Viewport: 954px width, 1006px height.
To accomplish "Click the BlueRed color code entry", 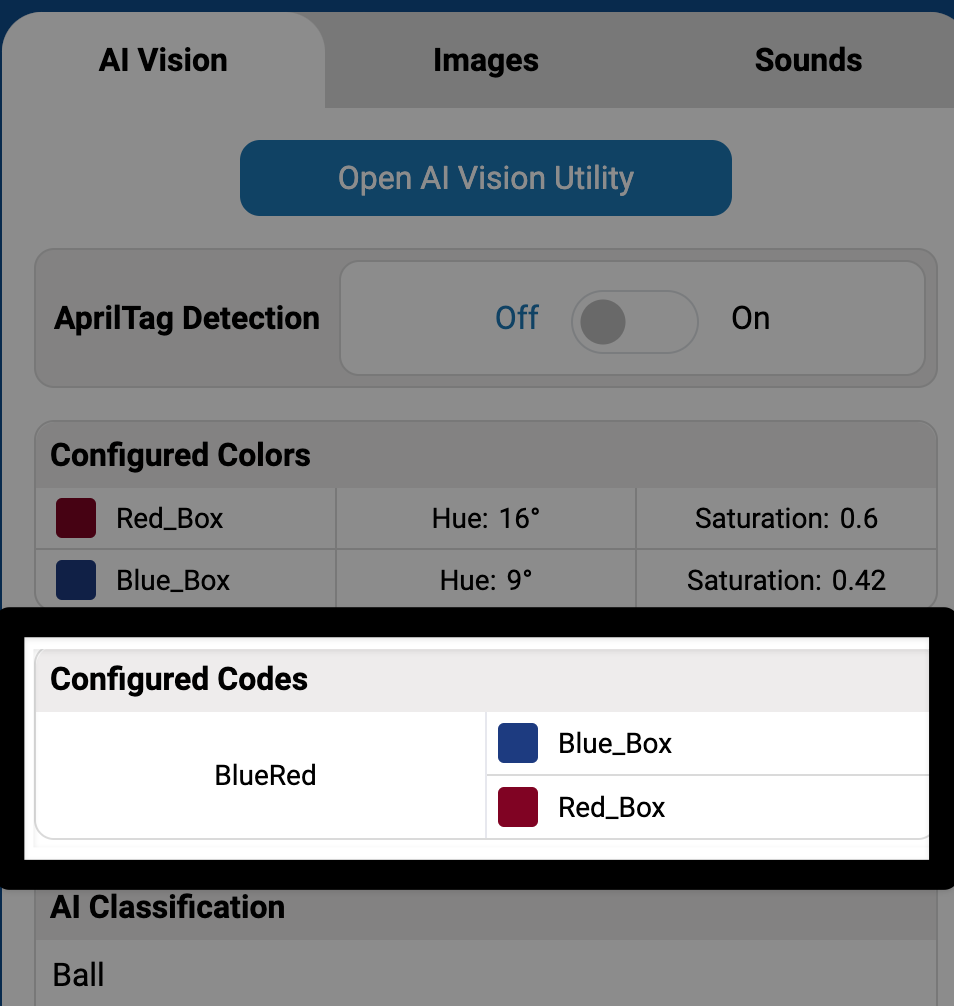I will [x=265, y=774].
